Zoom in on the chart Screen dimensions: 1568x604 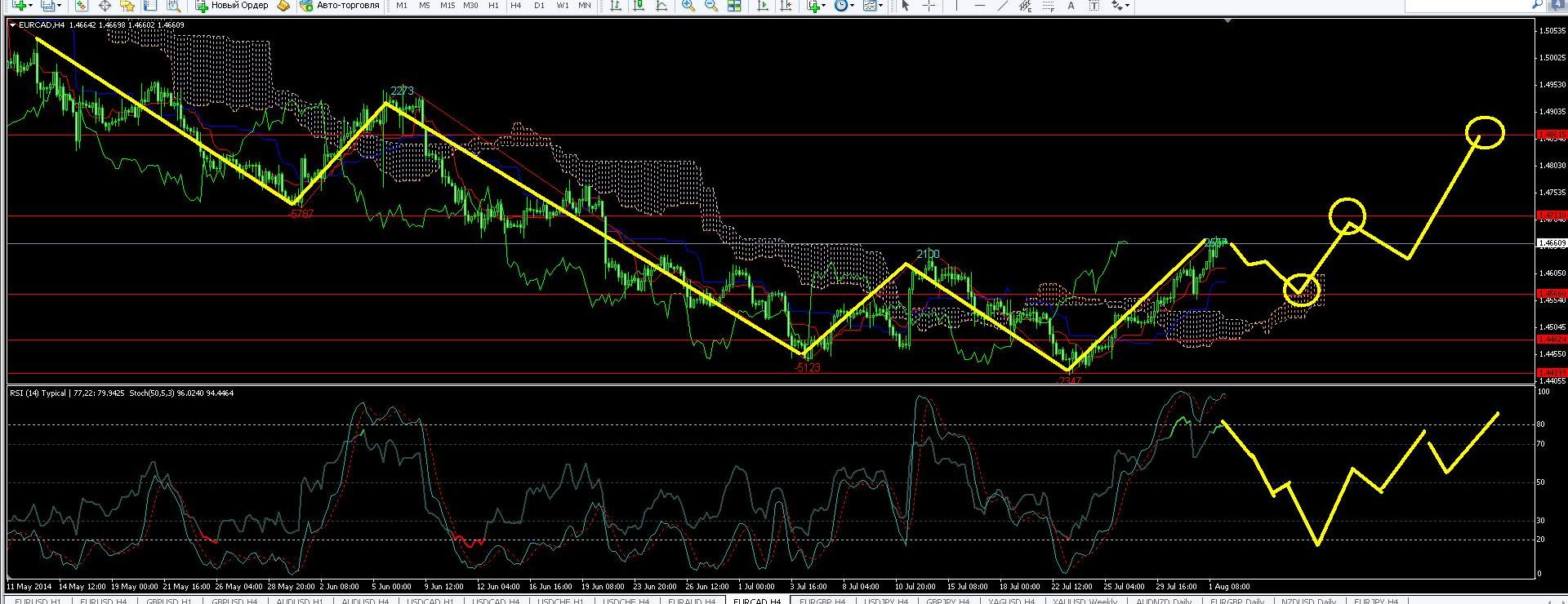click(x=688, y=5)
